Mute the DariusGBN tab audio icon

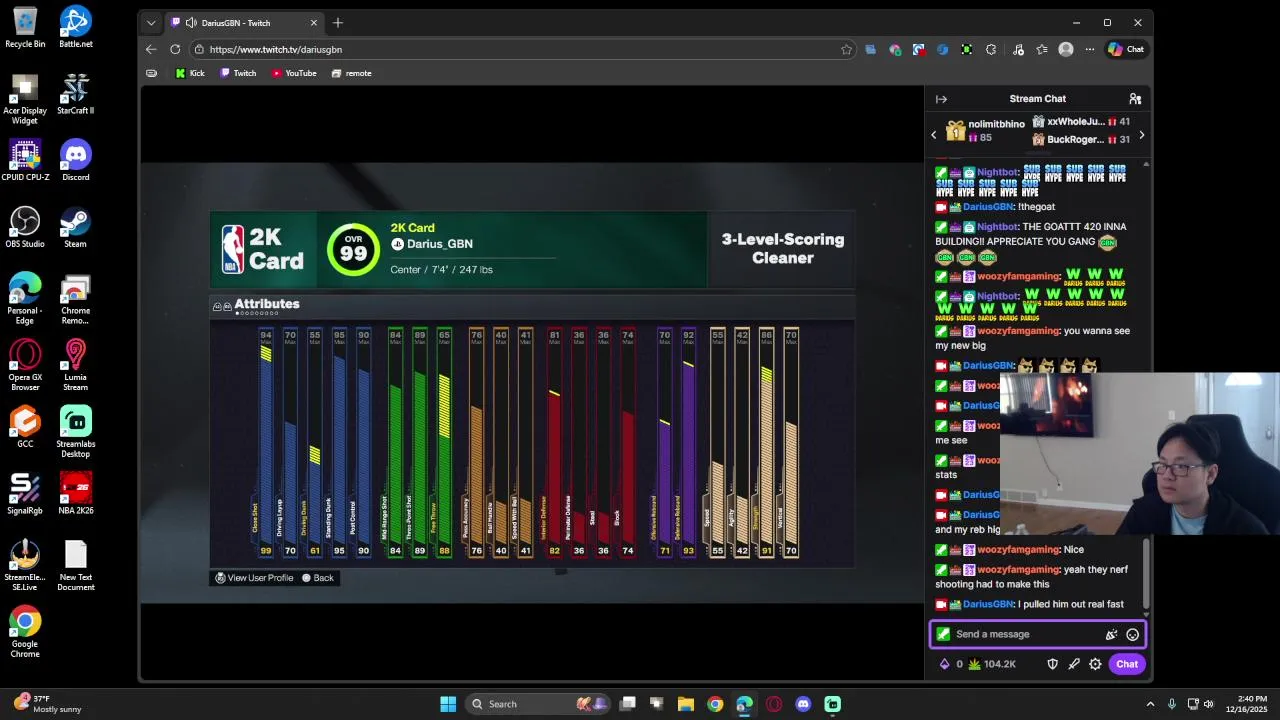[191, 22]
